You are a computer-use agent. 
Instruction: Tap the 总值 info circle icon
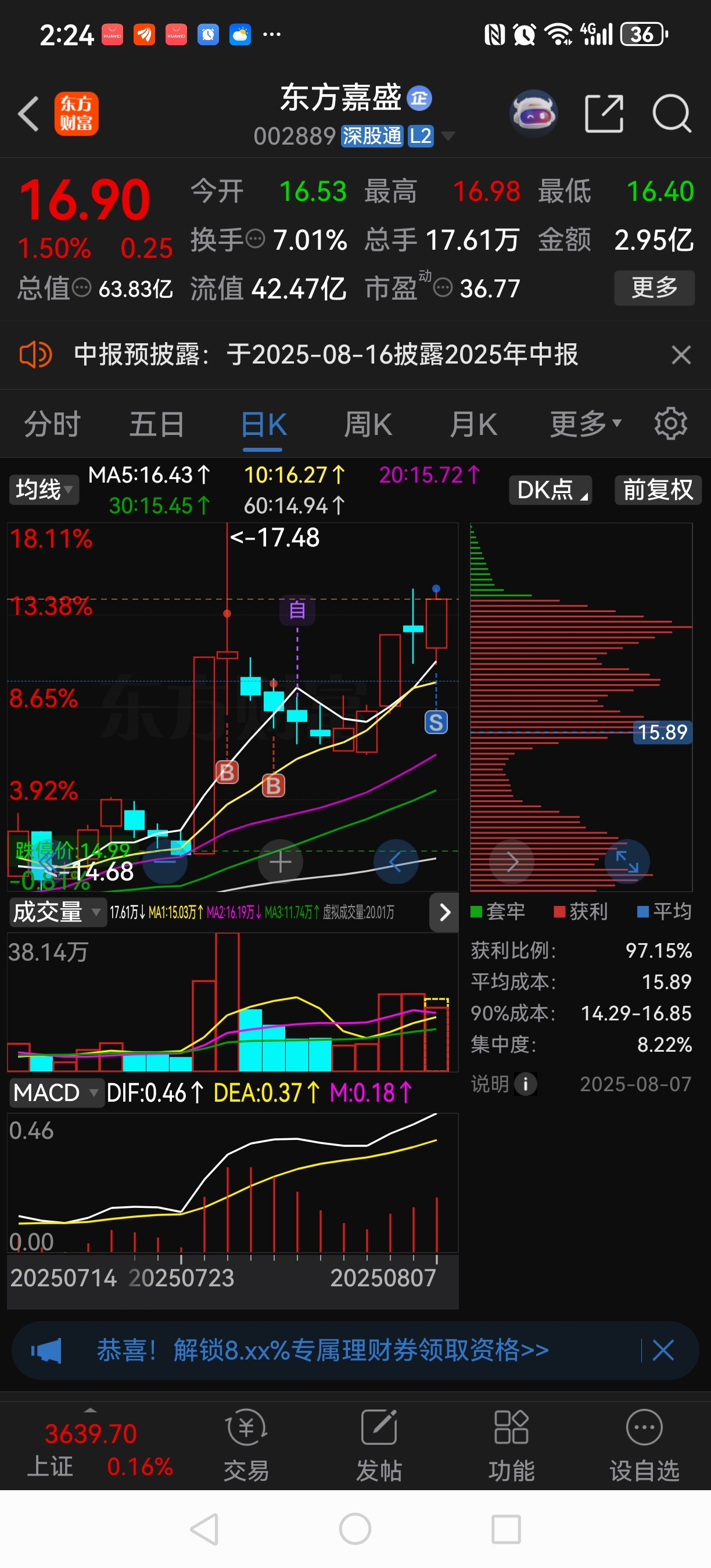[x=81, y=287]
